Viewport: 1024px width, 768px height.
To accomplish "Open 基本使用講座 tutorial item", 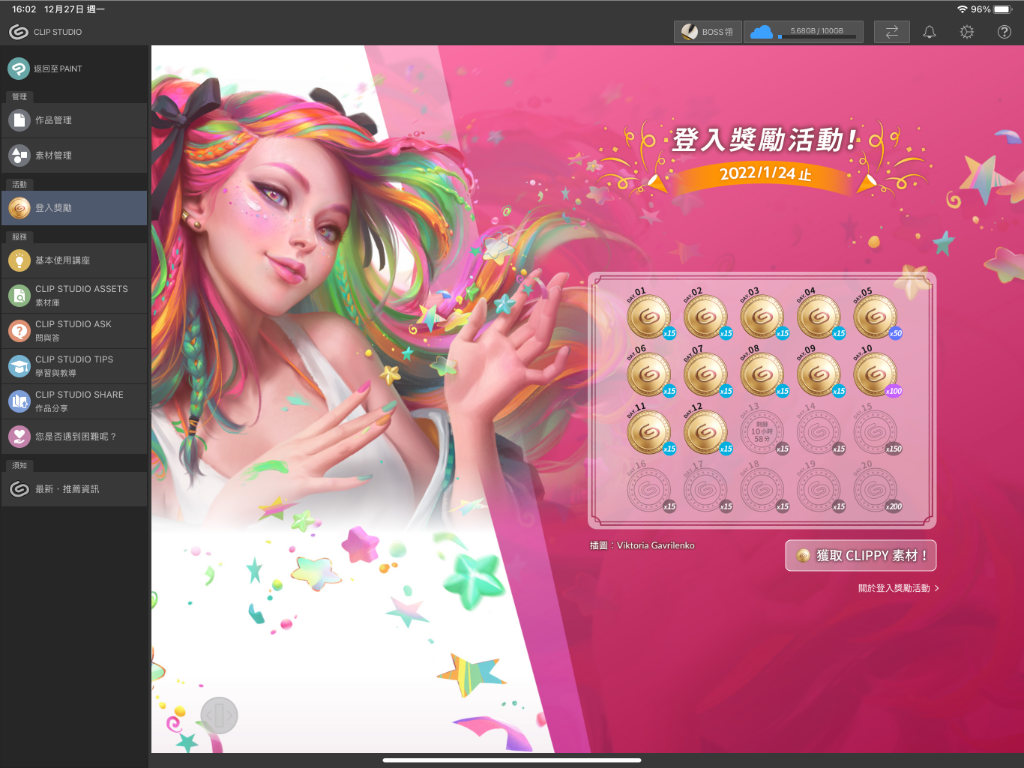I will (x=74, y=260).
